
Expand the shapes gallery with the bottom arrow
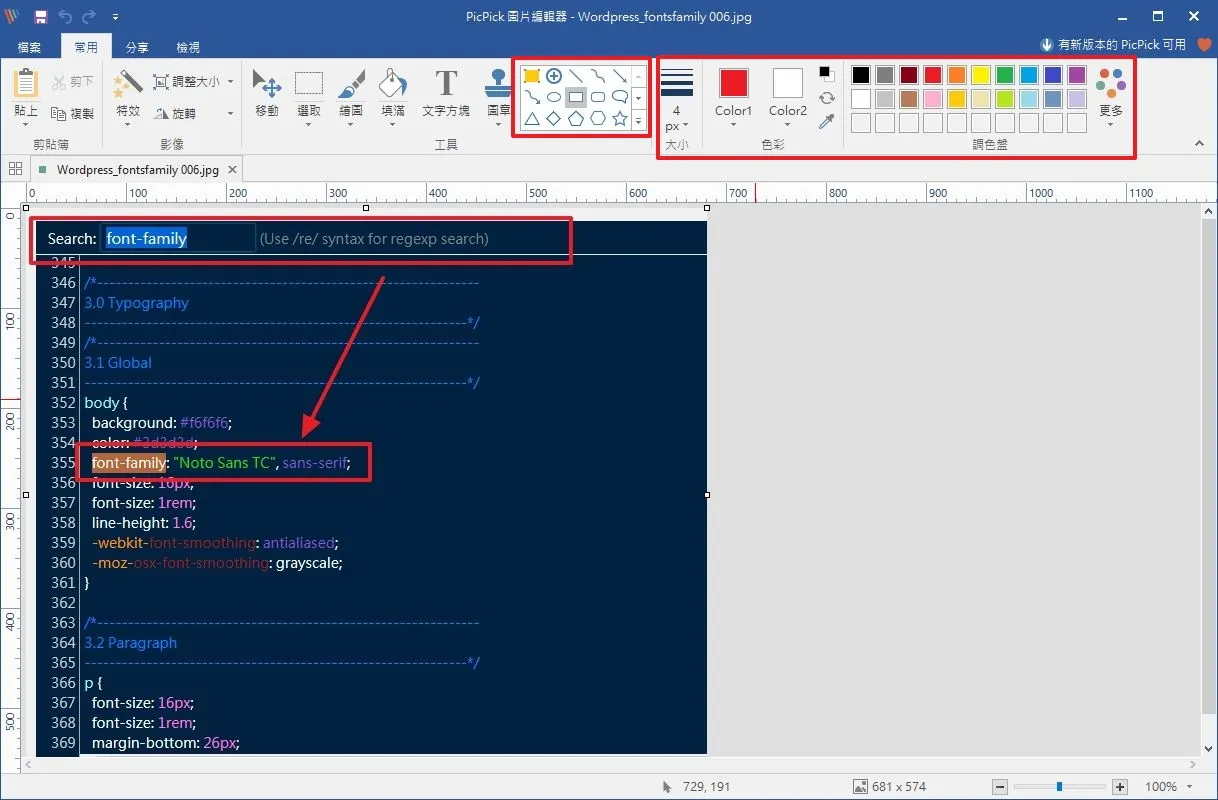click(639, 120)
